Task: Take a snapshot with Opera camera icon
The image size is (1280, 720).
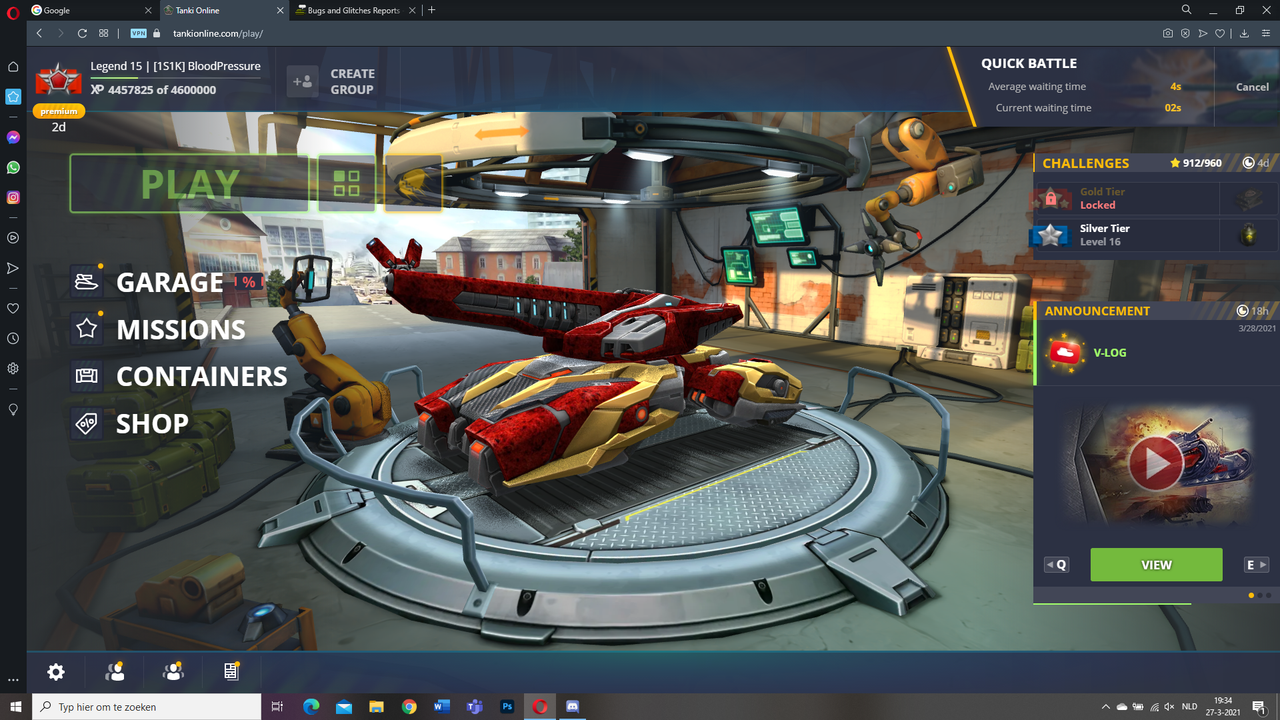Action: (1168, 33)
